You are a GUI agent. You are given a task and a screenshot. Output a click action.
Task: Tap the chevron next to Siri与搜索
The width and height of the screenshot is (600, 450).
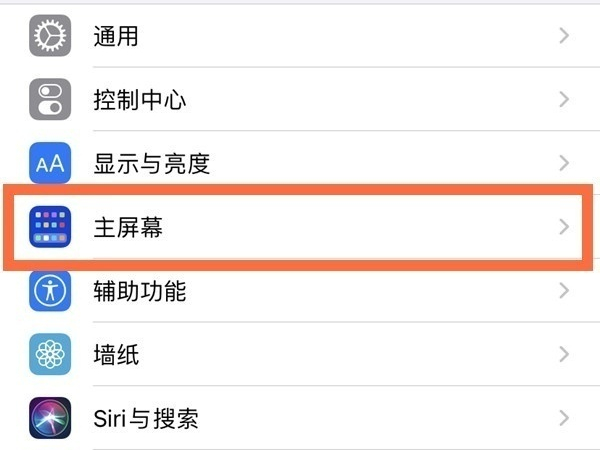coord(564,417)
